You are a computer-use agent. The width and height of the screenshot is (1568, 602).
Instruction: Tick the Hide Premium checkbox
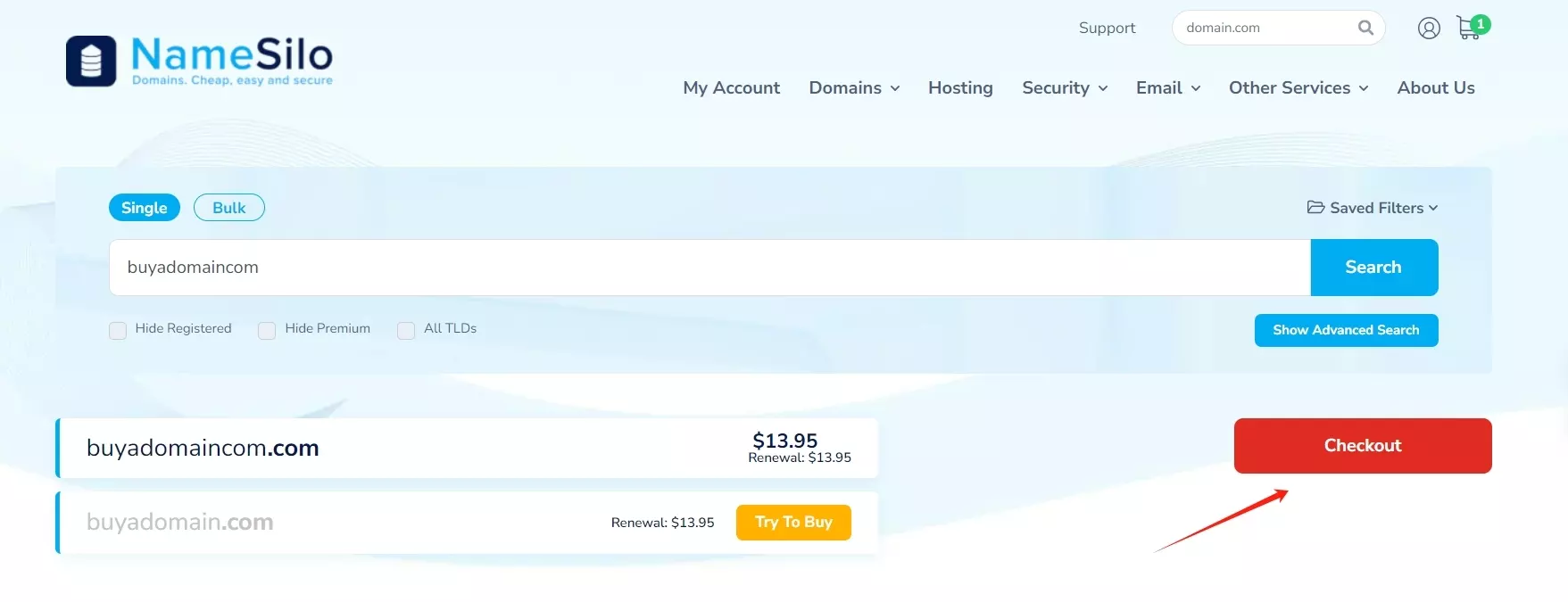click(x=267, y=330)
